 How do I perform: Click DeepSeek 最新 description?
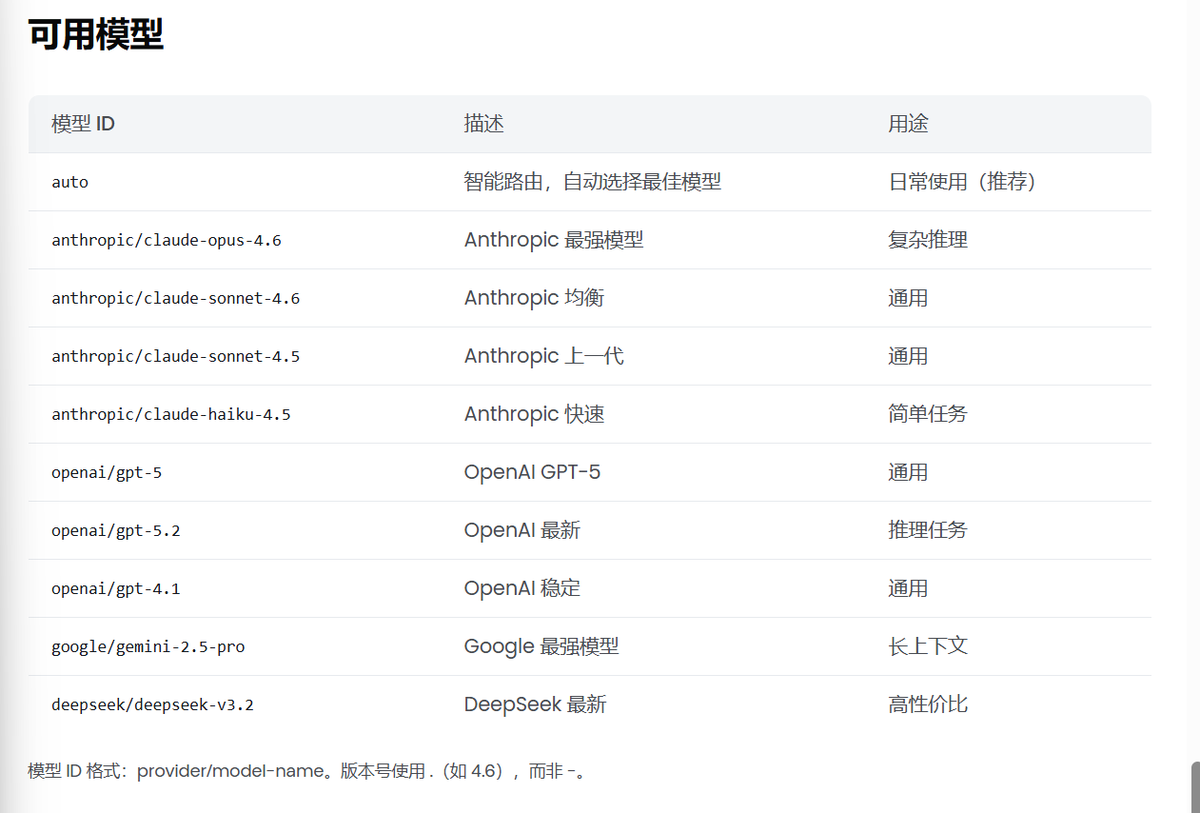(x=535, y=704)
